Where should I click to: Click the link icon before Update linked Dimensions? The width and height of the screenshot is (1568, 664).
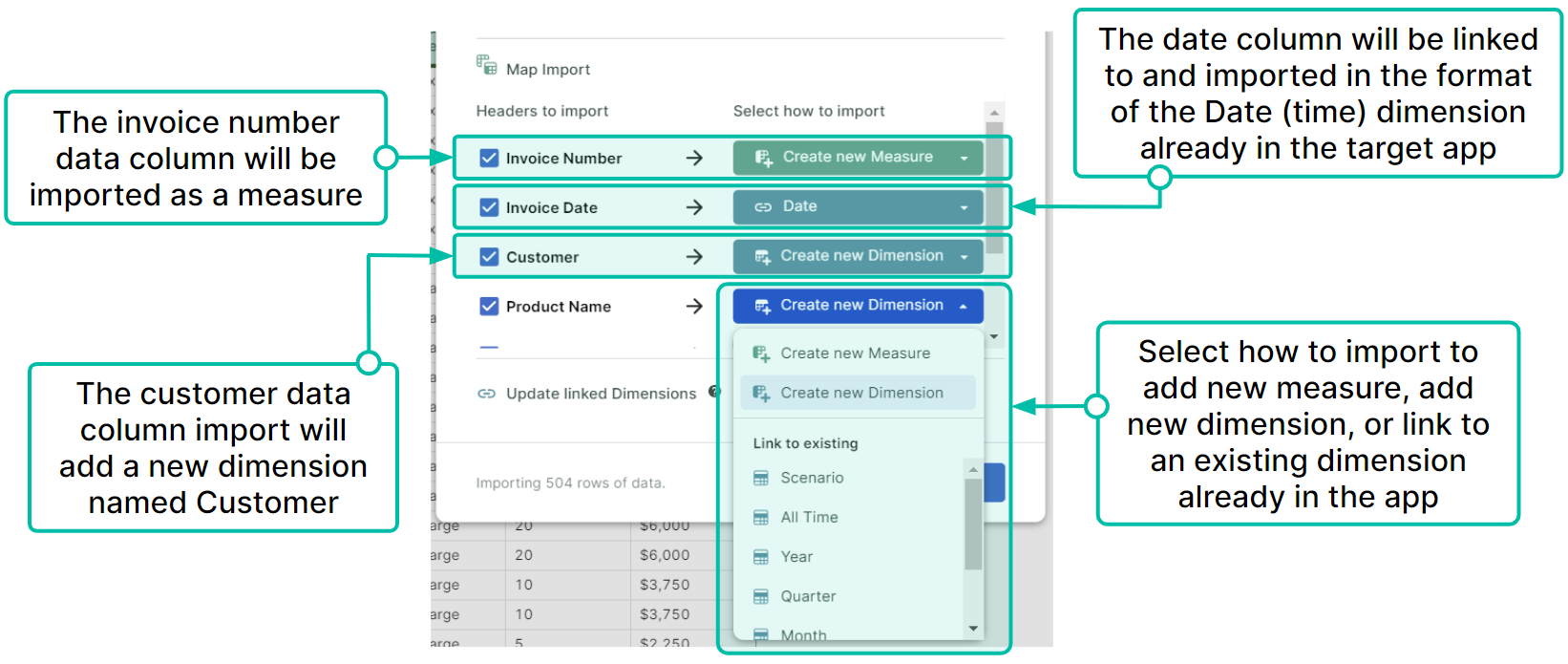(x=486, y=394)
